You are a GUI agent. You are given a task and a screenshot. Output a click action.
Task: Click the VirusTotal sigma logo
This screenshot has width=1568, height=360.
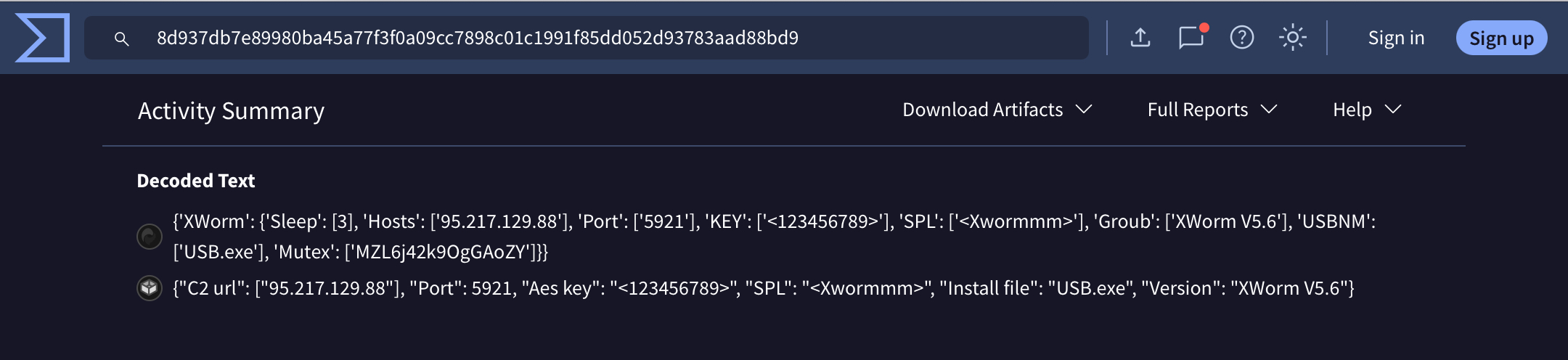(42, 38)
